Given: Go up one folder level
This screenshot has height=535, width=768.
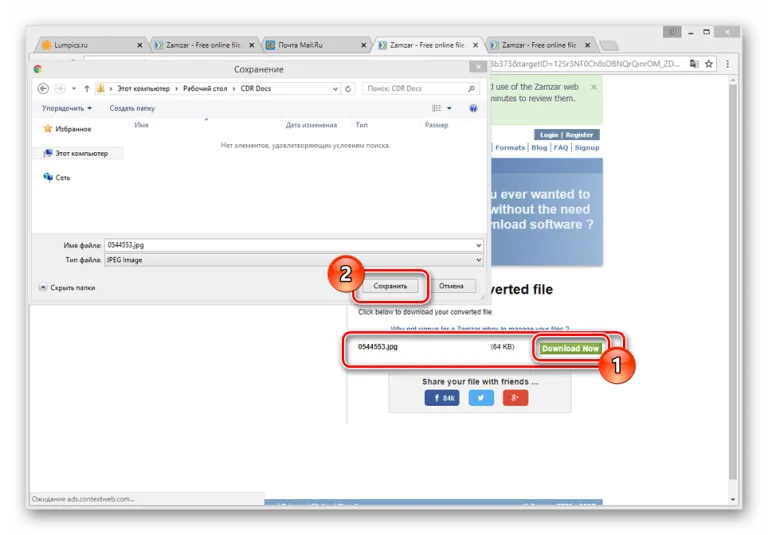Looking at the screenshot, I should tap(87, 89).
